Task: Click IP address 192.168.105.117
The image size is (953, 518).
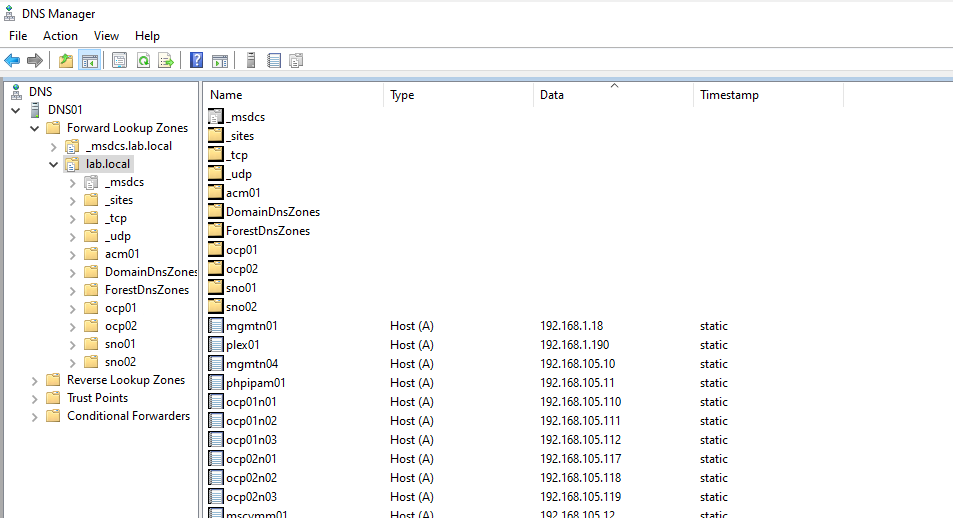Action: pyautogui.click(x=580, y=458)
